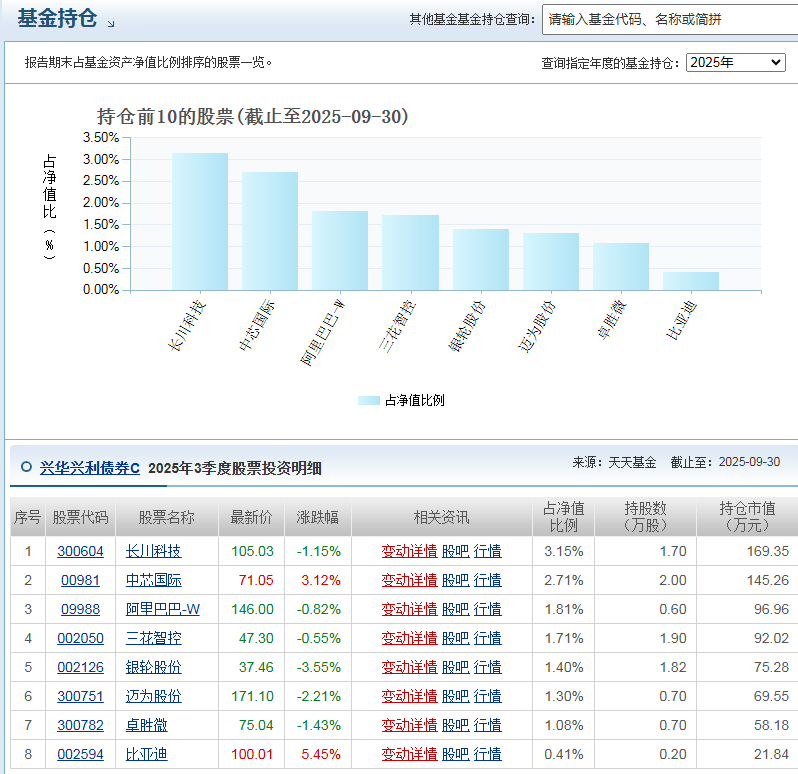
Task: Click the 中芯国际 bar in chart
Action: (270, 232)
